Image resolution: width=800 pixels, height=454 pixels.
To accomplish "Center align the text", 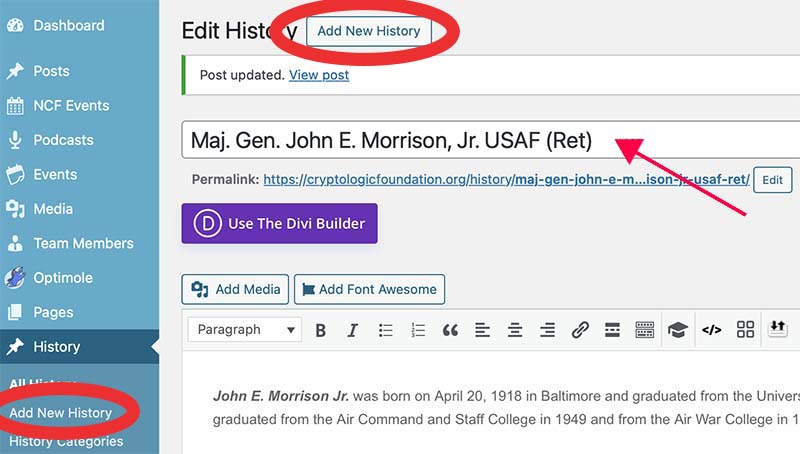I will coord(515,330).
